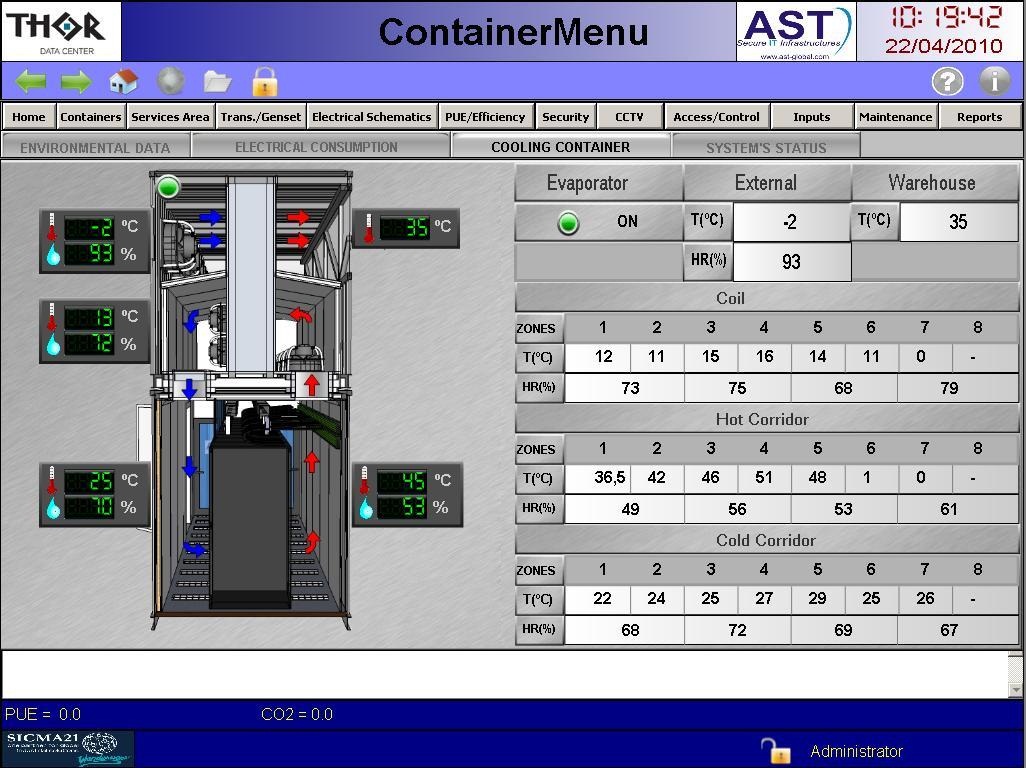Click the Administrator unlock padlock icon
This screenshot has height=768, width=1026.
click(775, 750)
